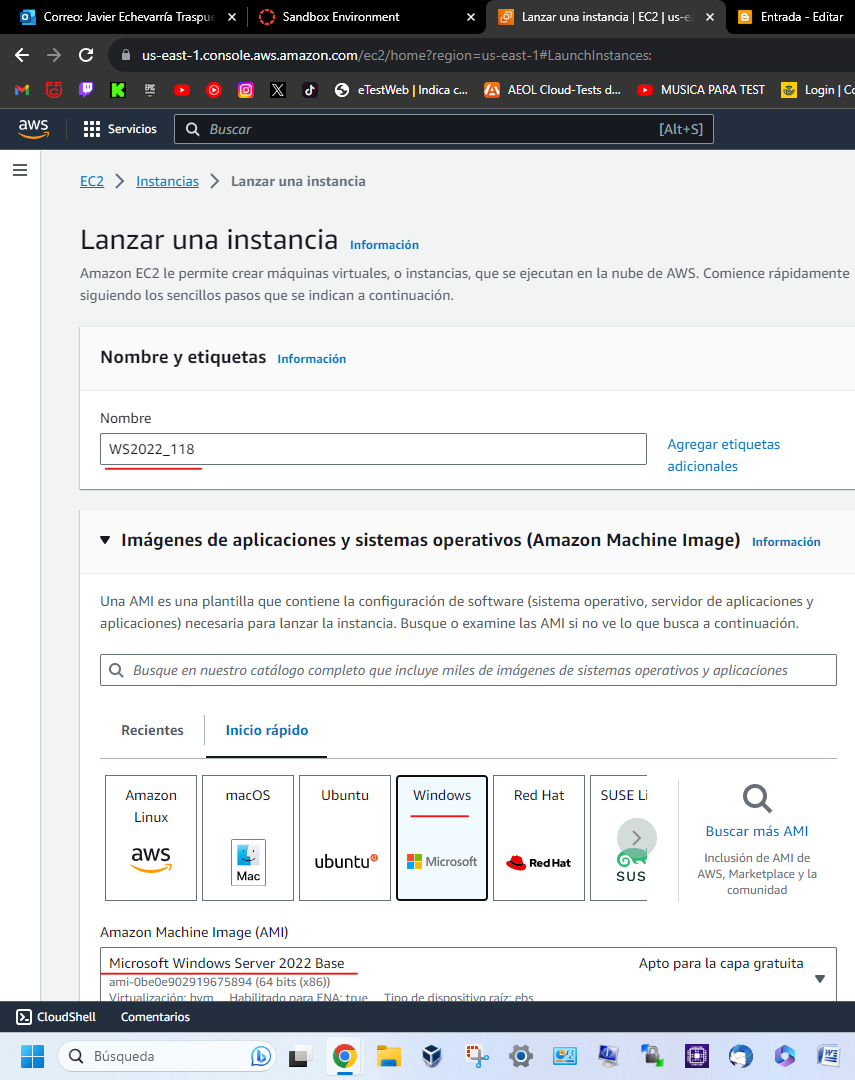Image resolution: width=855 pixels, height=1080 pixels.
Task: Click the magnifier icon above Buscar más AMI
Action: [757, 799]
